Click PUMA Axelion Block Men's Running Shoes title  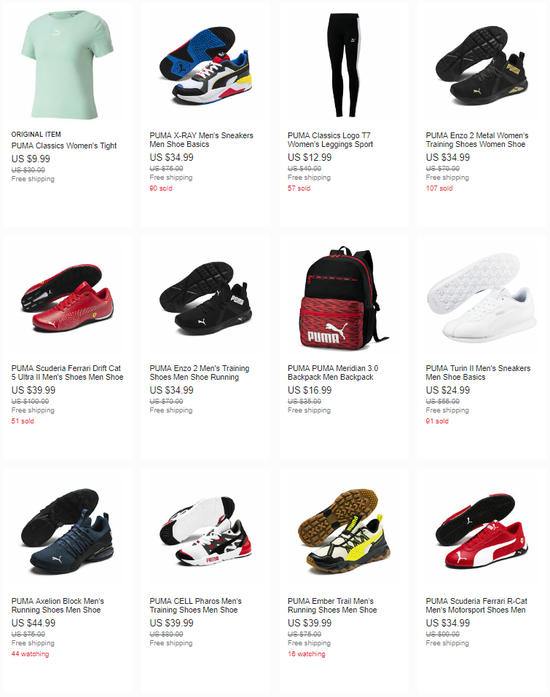(58, 605)
